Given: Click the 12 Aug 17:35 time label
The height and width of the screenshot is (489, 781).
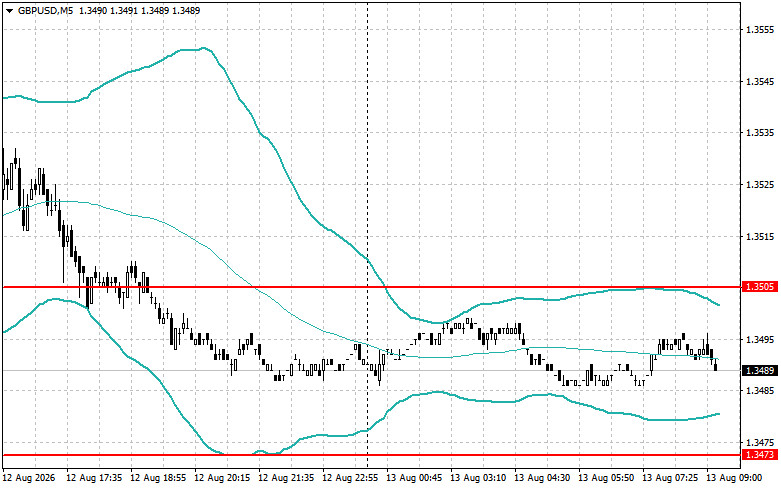Looking at the screenshot, I should click(x=94, y=478).
